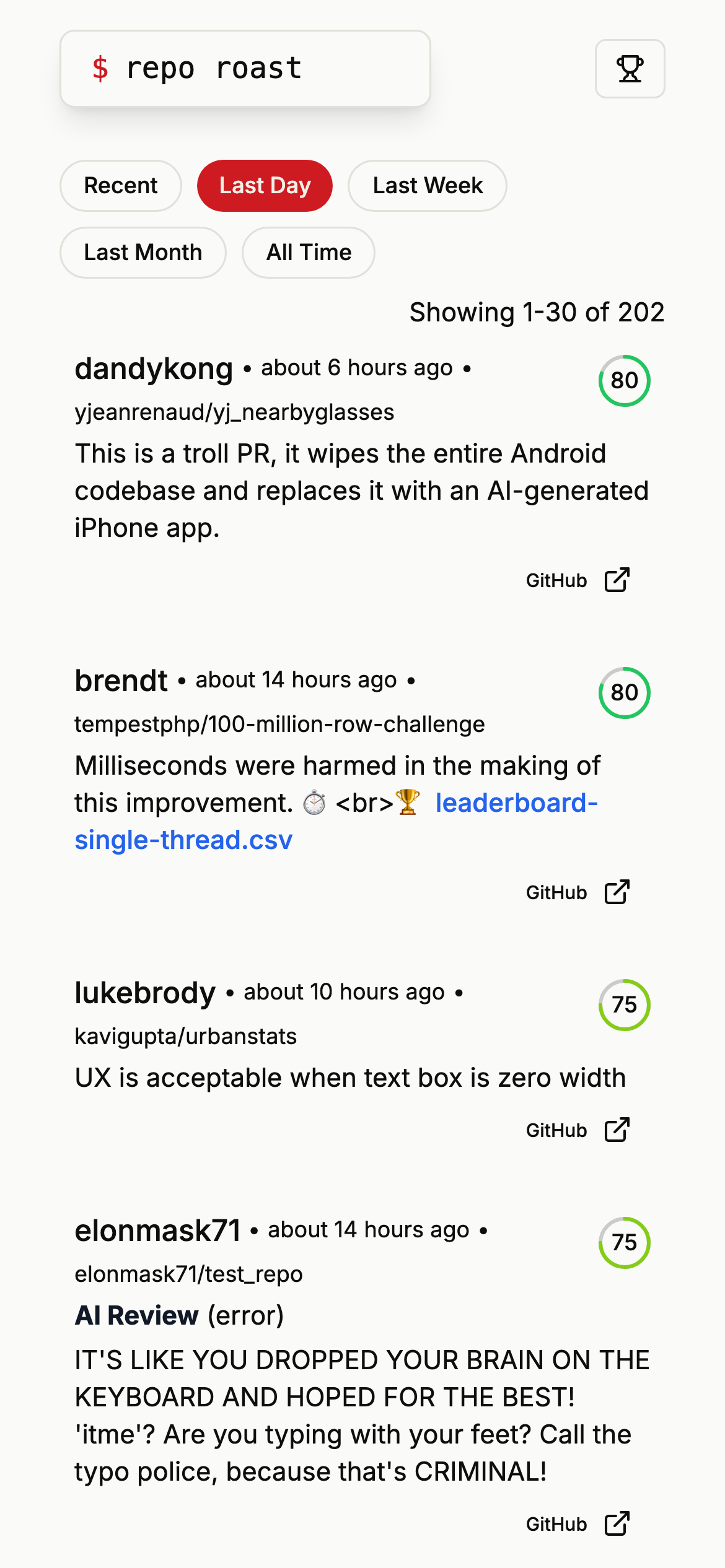Click the external link icon for brendt's roast
This screenshot has width=725, height=1568.
617,892
